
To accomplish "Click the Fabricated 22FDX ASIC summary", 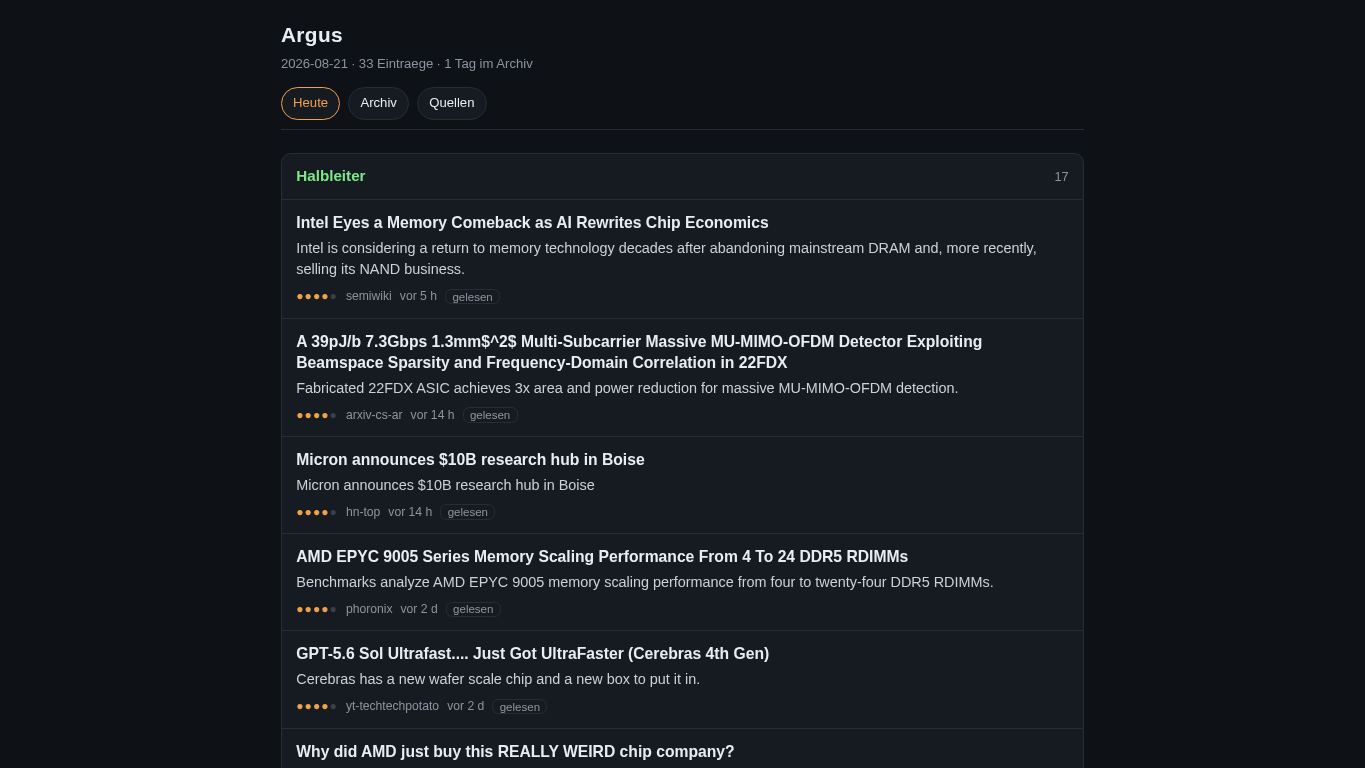I will click(x=627, y=388).
